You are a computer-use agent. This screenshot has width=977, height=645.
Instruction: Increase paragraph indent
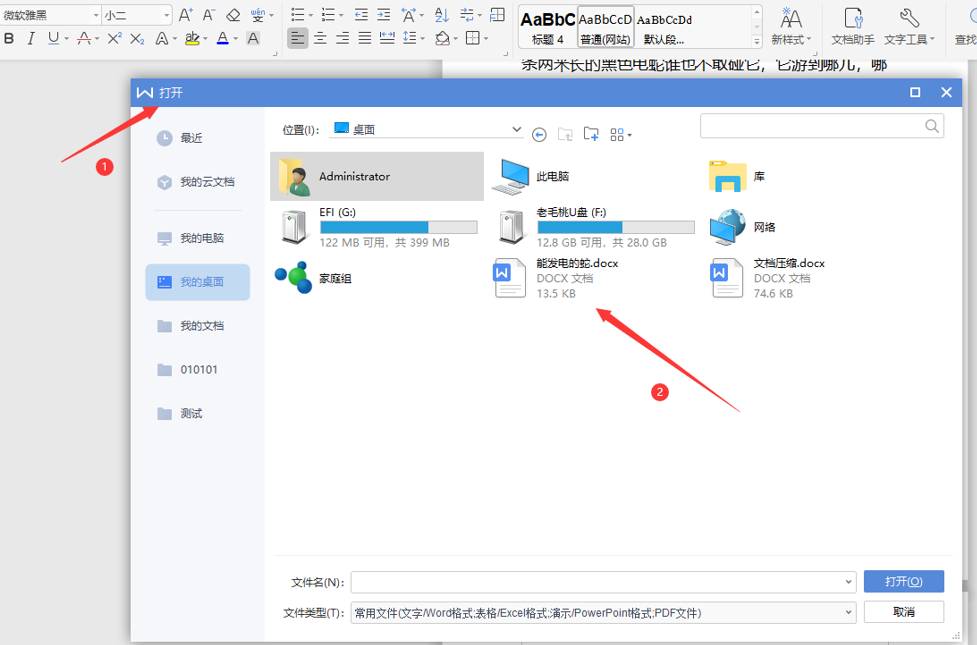point(384,15)
